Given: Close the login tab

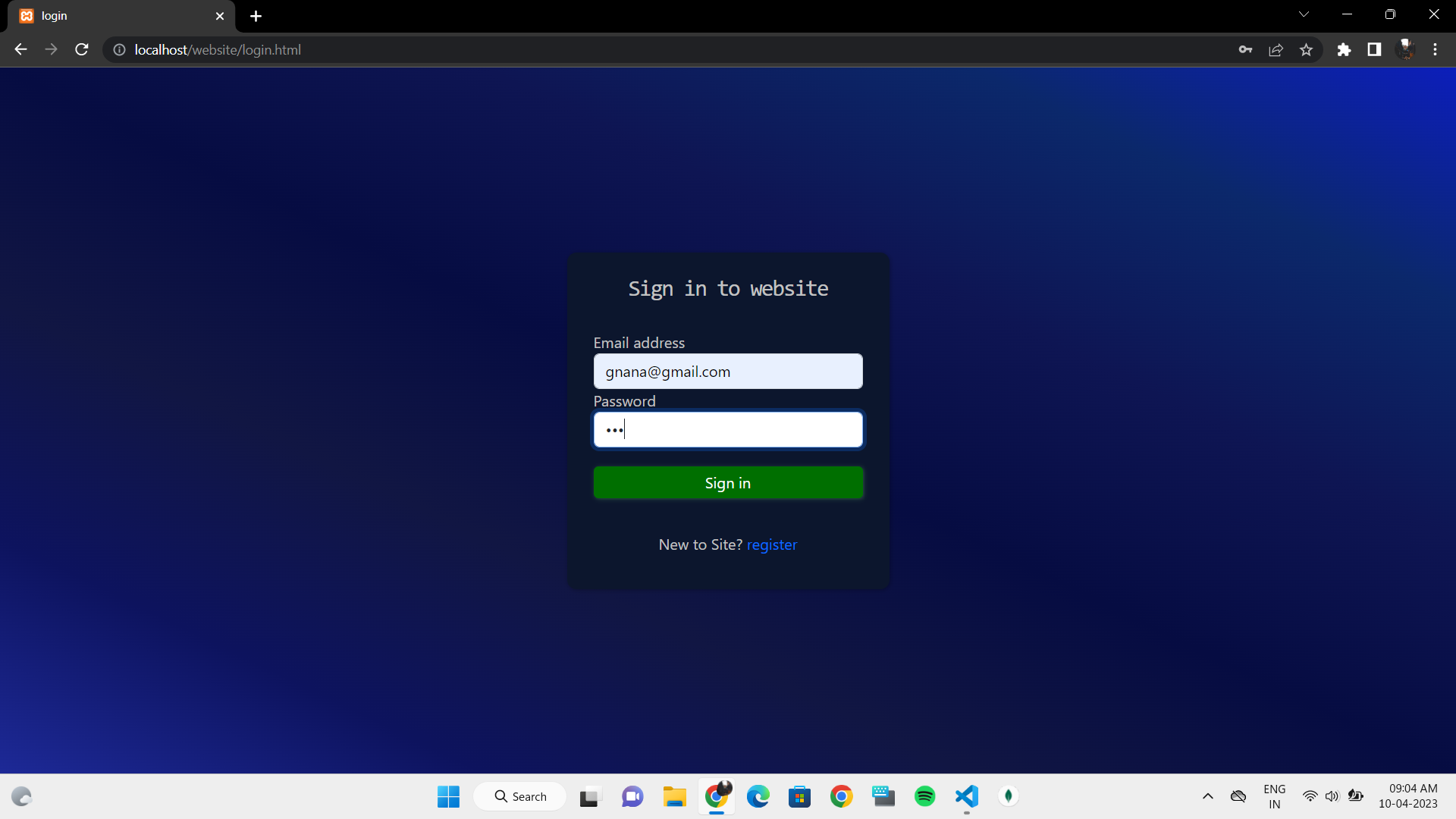Looking at the screenshot, I should (220, 16).
